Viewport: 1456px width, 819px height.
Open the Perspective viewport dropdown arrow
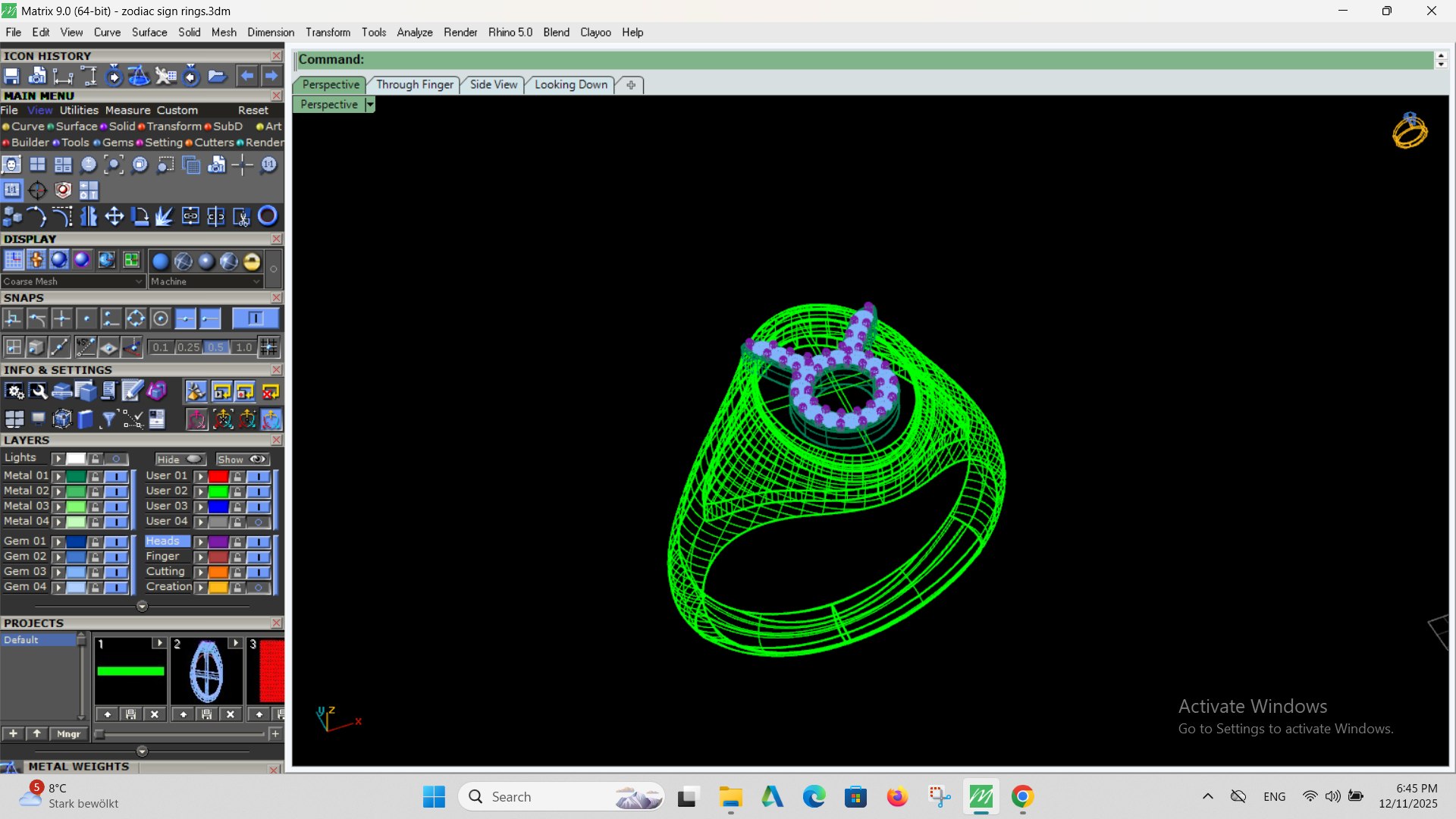370,105
